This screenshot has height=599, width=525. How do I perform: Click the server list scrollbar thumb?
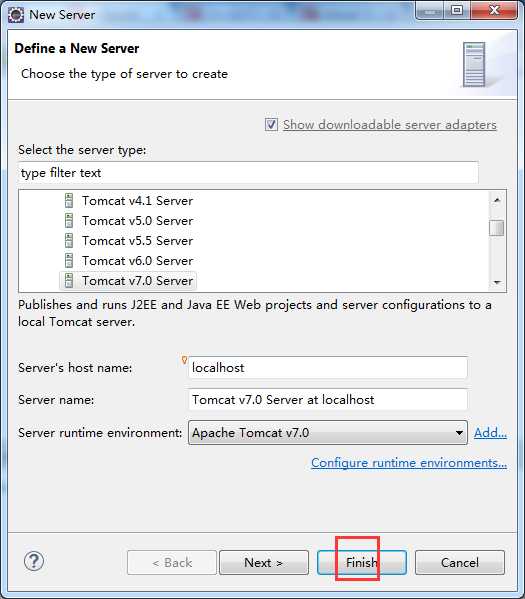pyautogui.click(x=497, y=228)
